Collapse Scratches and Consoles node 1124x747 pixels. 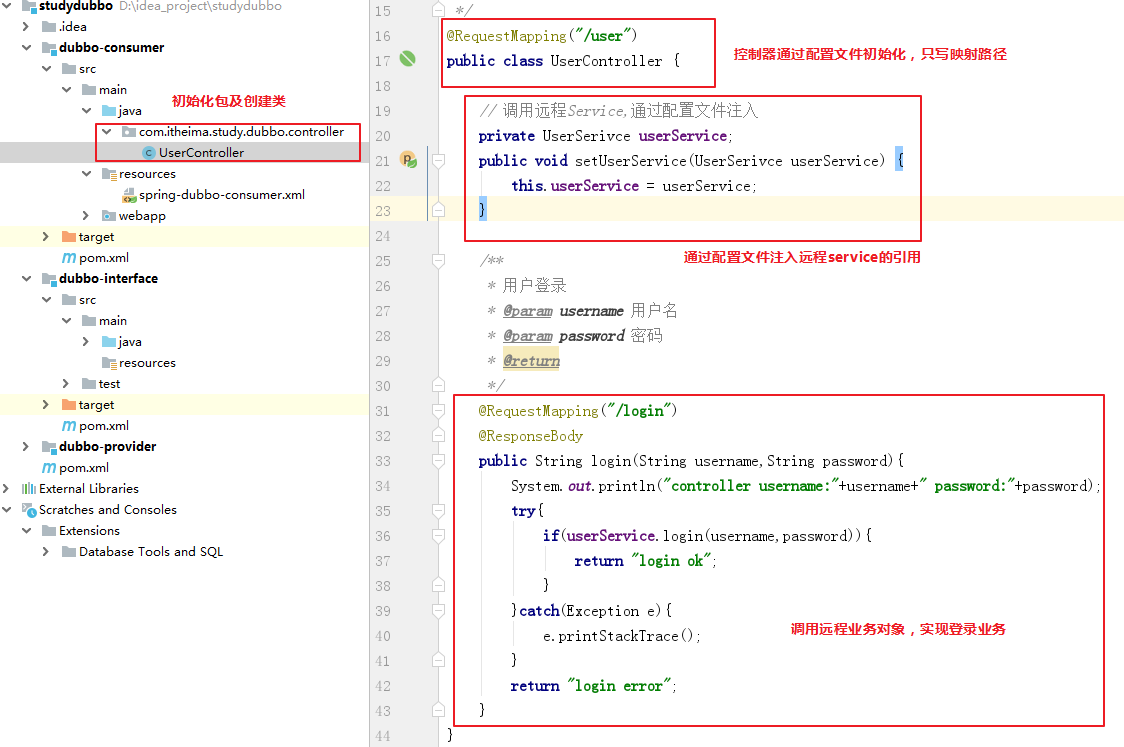(6, 510)
